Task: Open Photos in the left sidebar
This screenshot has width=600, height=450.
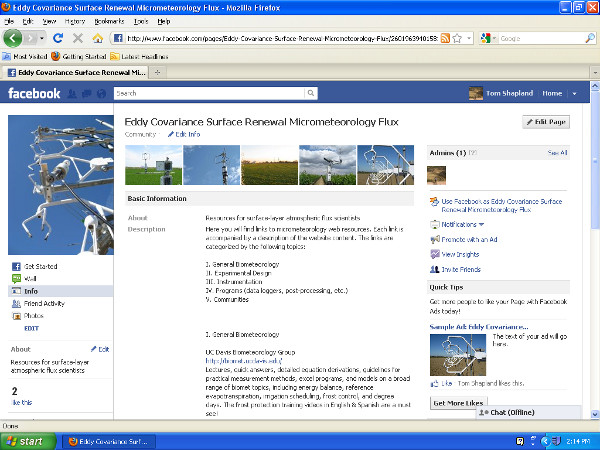Action: click(34, 315)
